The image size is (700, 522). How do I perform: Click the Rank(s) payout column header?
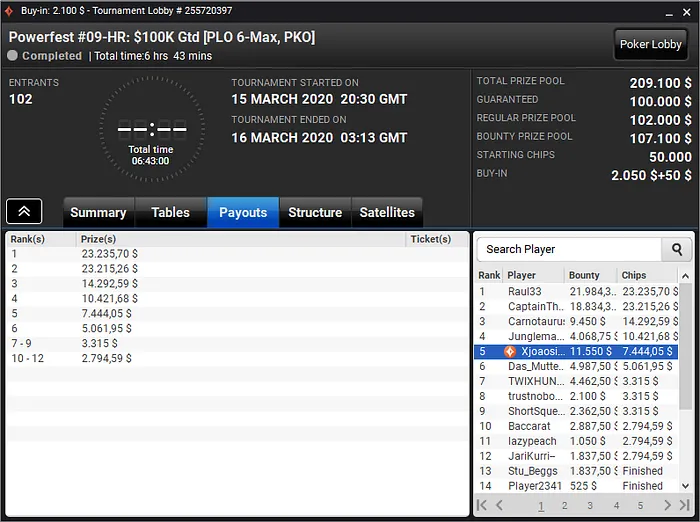41,239
